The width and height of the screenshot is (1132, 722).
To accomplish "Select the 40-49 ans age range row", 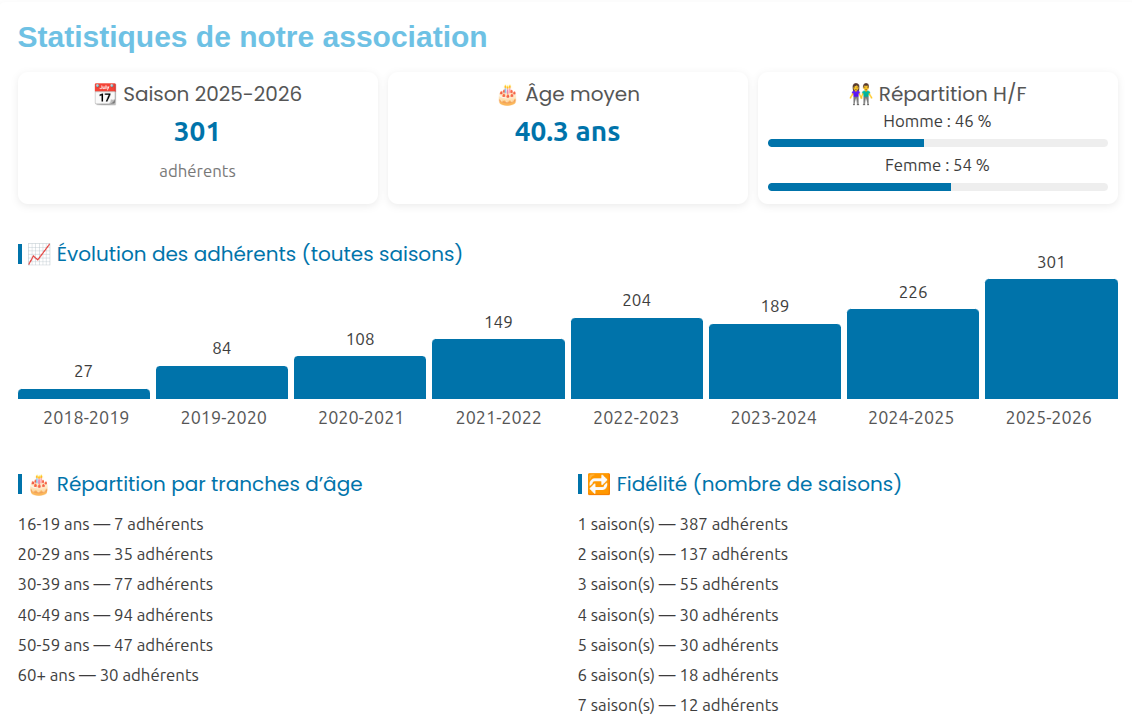I will [x=115, y=615].
